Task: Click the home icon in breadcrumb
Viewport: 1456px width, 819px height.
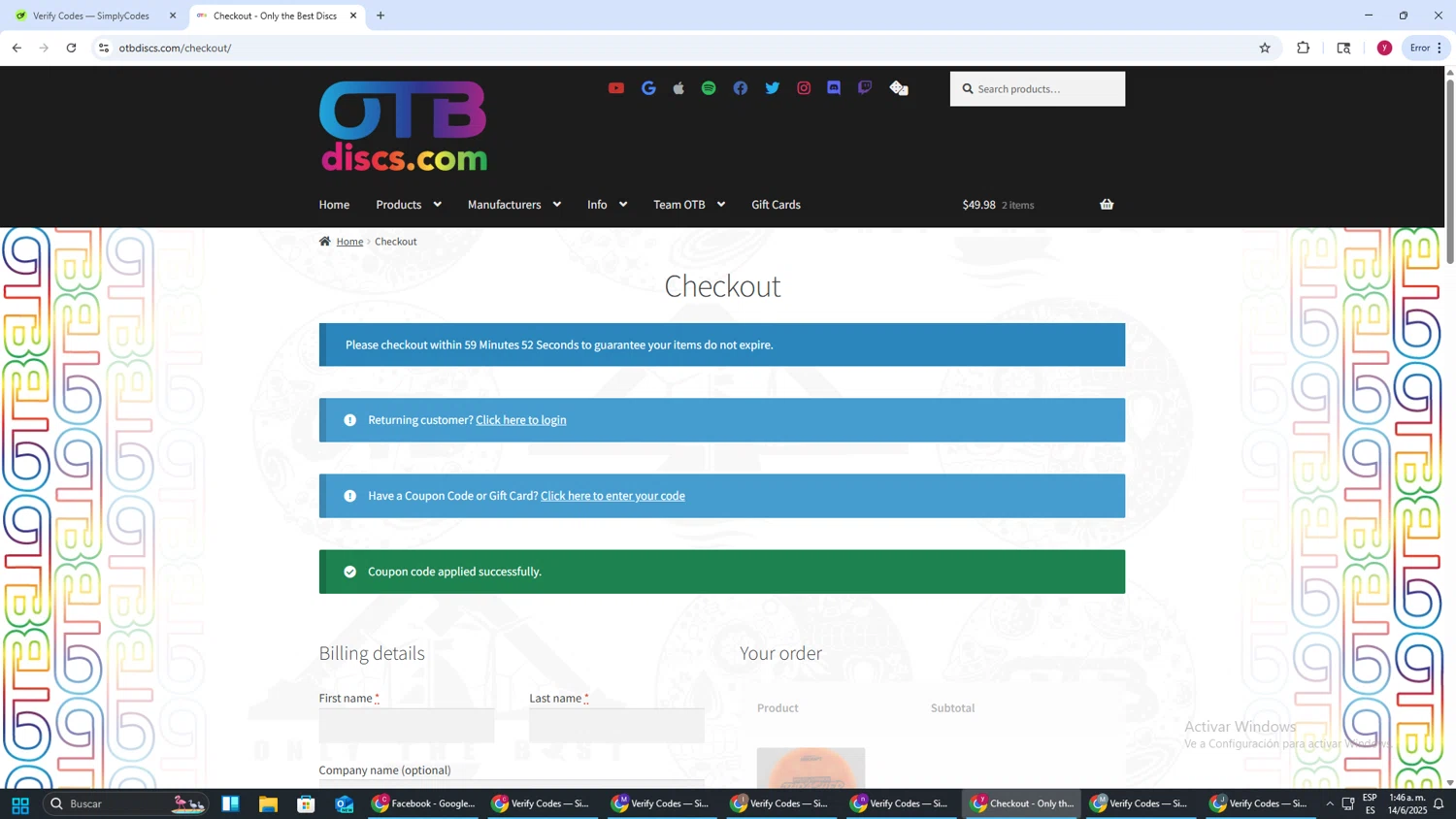Action: (325, 242)
